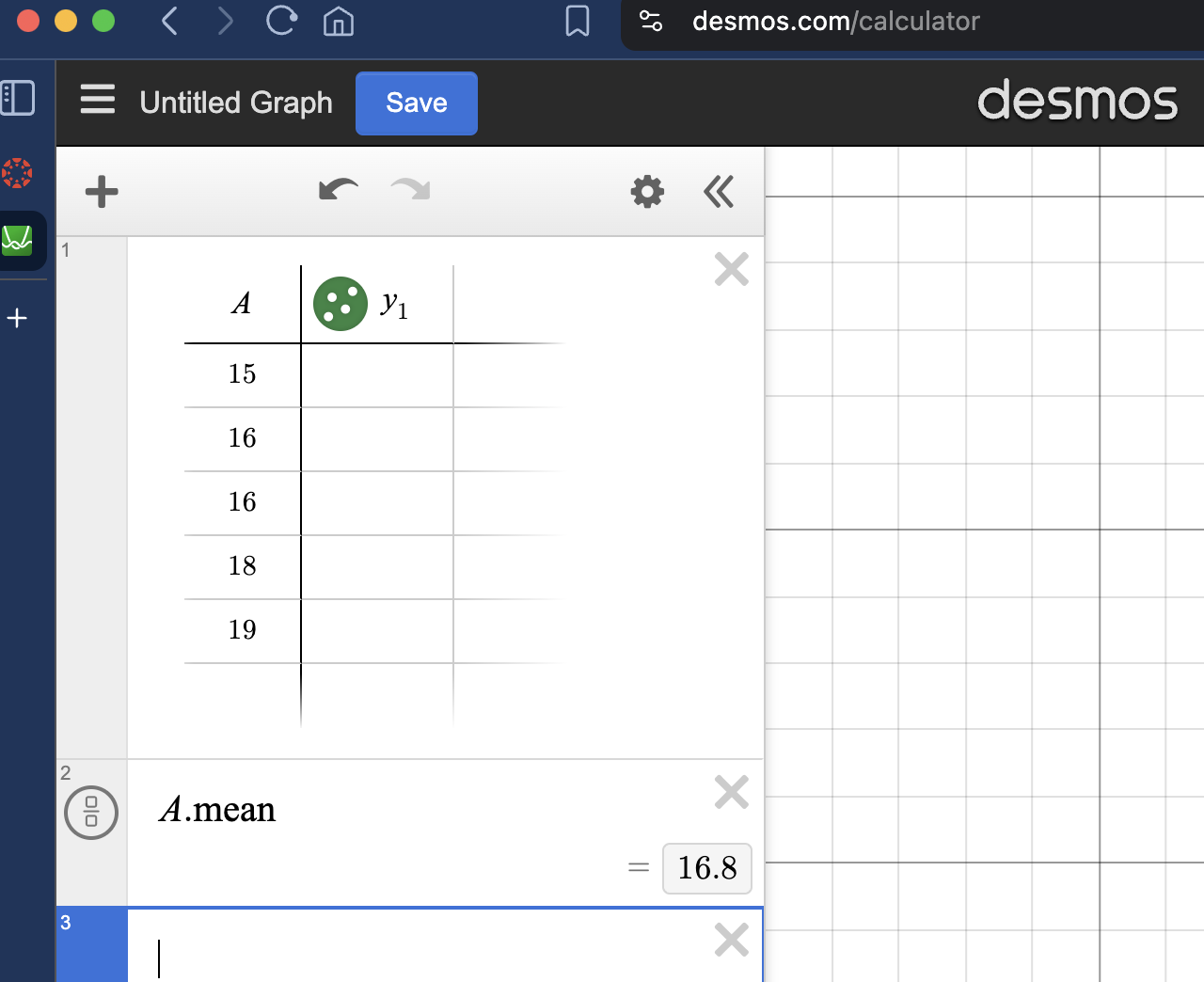The height and width of the screenshot is (982, 1204).
Task: Select the green Desmos icon in the sidebar
Action: pos(19,240)
